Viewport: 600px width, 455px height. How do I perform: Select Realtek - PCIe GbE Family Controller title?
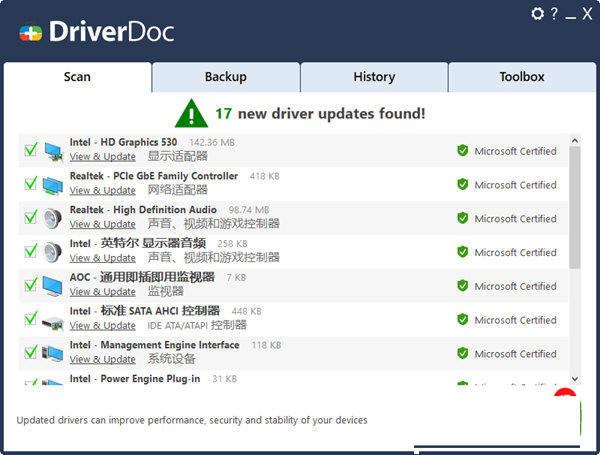click(x=153, y=176)
